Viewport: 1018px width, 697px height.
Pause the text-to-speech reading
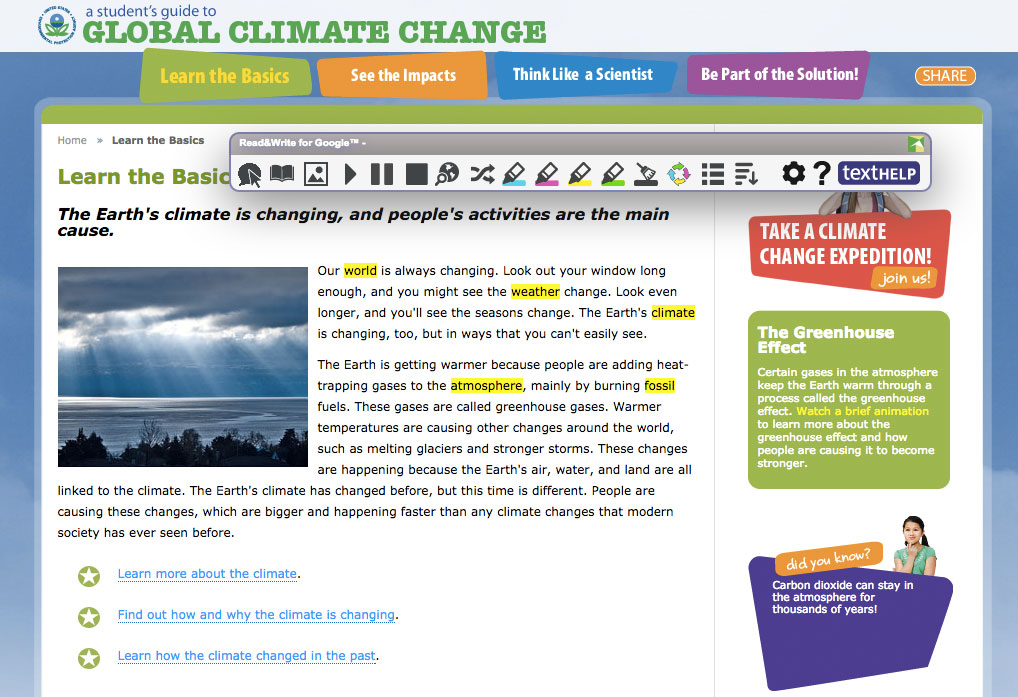click(x=382, y=174)
